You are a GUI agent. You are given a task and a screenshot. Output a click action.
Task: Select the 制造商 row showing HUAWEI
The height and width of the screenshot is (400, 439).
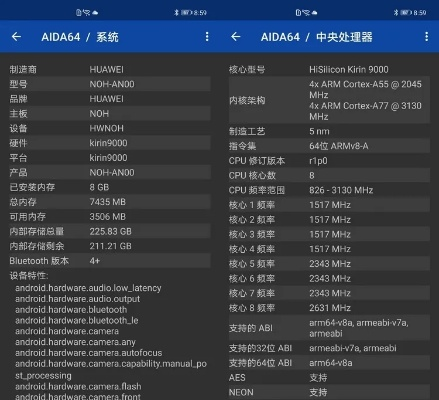pos(110,69)
